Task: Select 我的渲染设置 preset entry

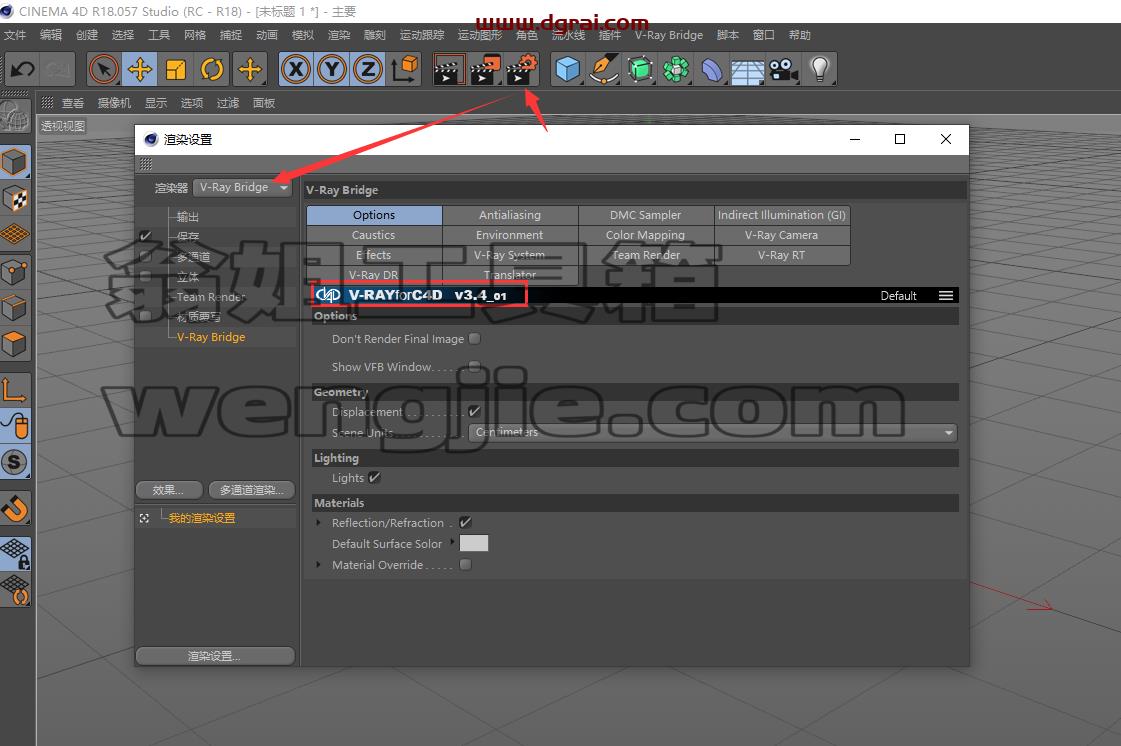Action: tap(202, 518)
